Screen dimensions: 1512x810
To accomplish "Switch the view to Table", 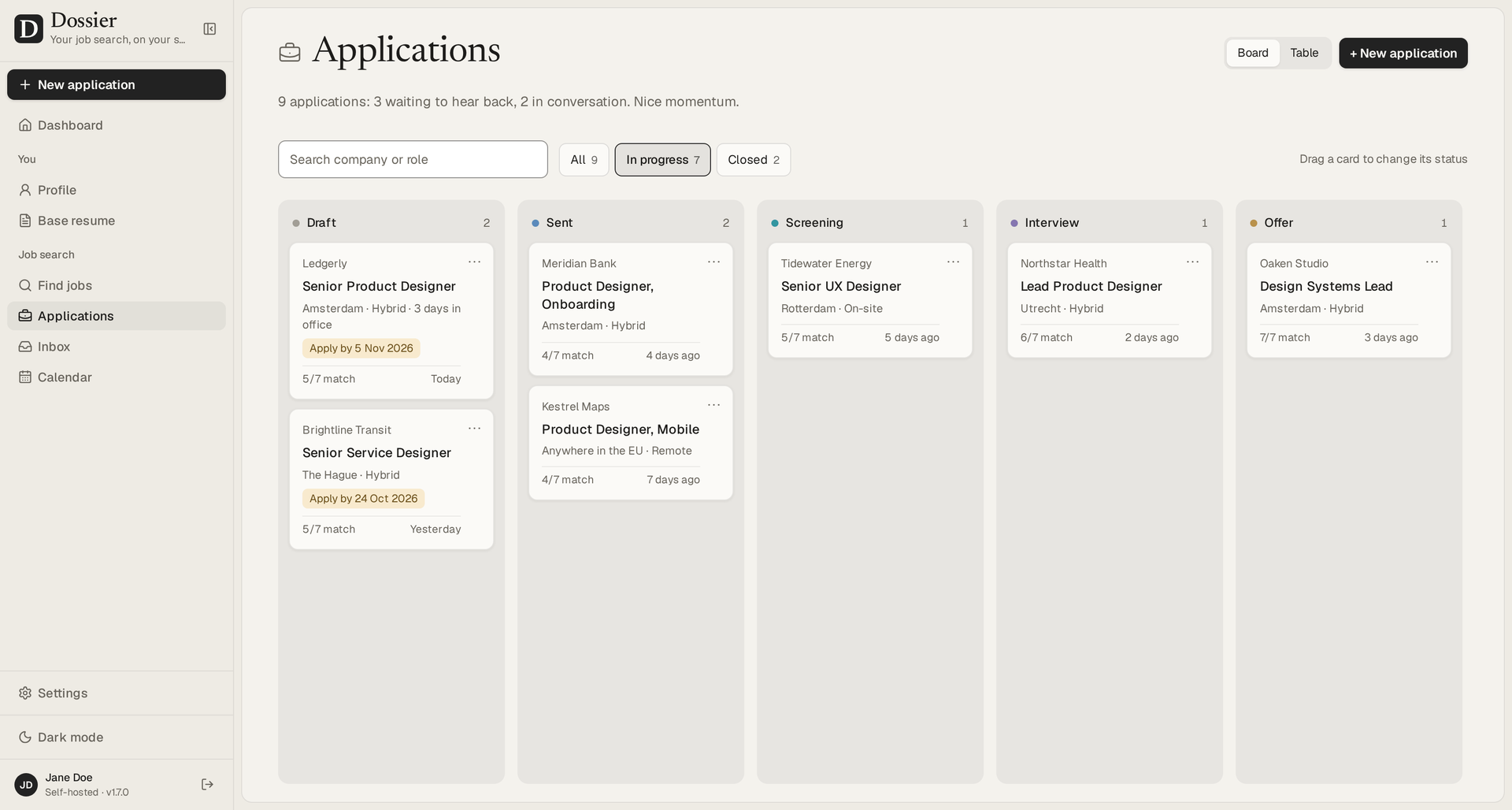I will (x=1304, y=53).
